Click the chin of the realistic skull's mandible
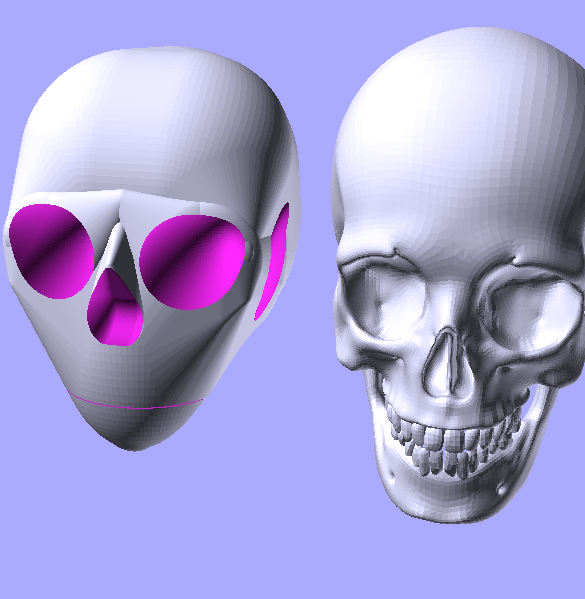Image resolution: width=585 pixels, height=599 pixels. click(451, 504)
